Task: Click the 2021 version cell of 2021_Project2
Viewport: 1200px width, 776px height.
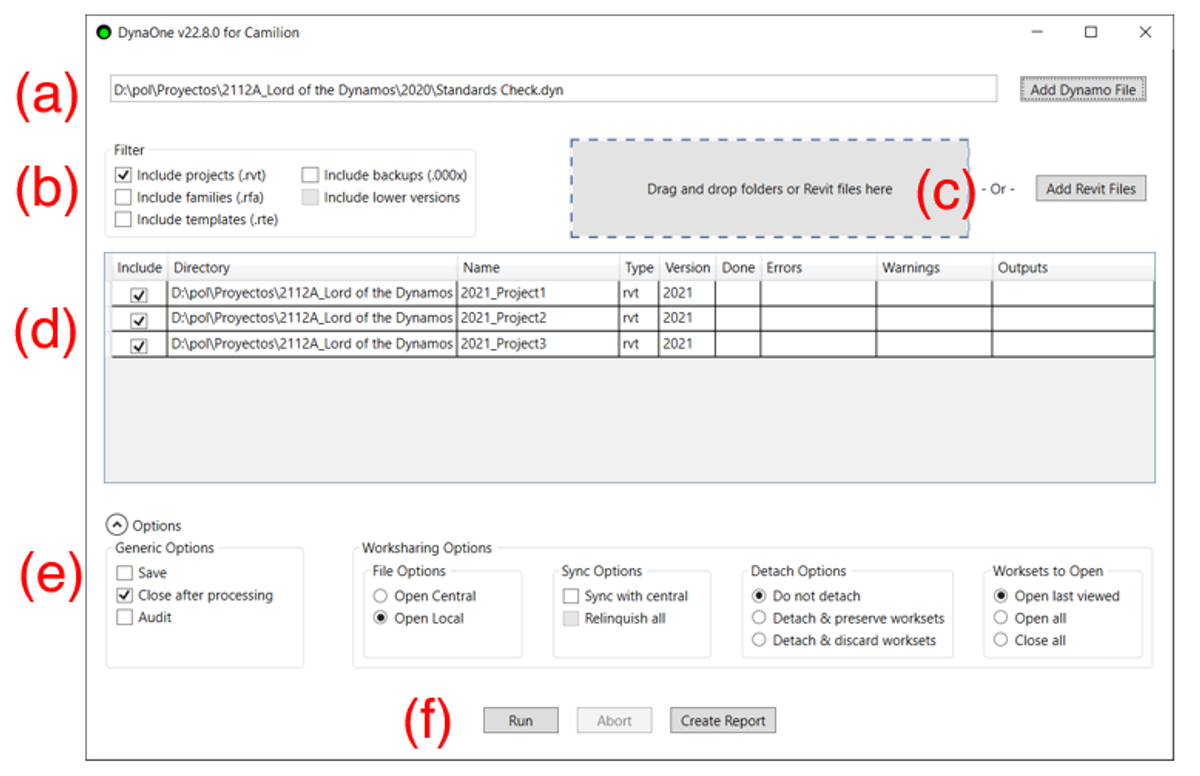Action: point(687,319)
